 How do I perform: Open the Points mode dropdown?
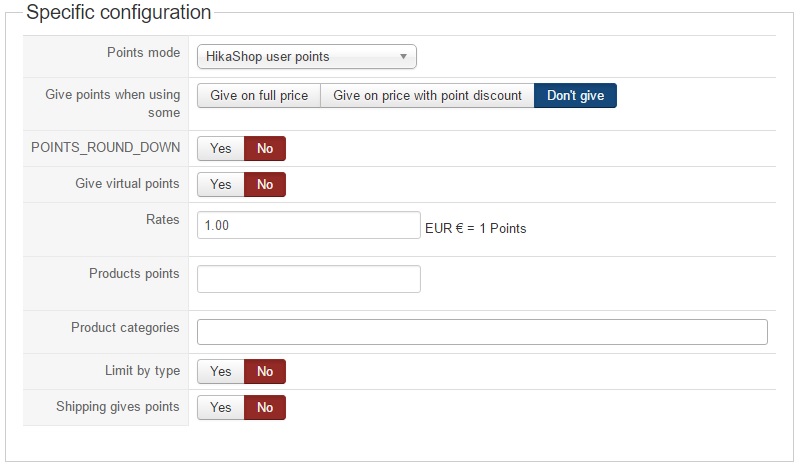point(300,57)
